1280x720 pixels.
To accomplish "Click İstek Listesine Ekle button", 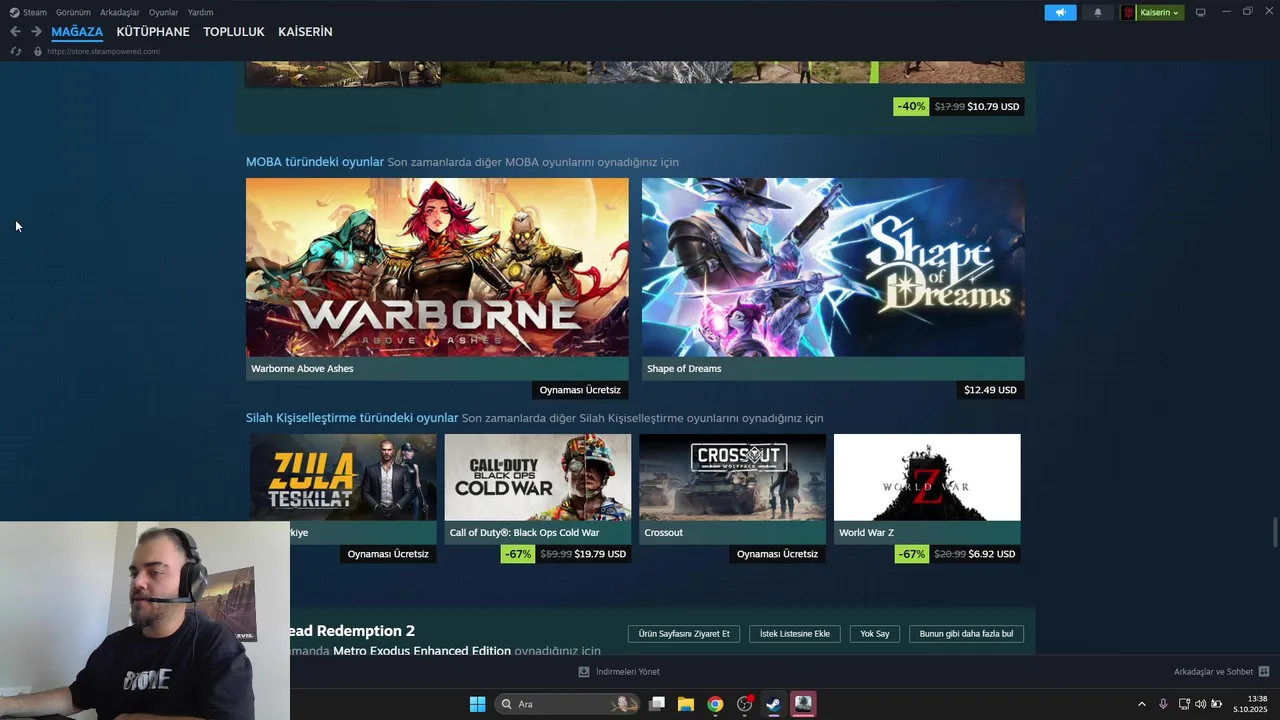I will tap(795, 634).
